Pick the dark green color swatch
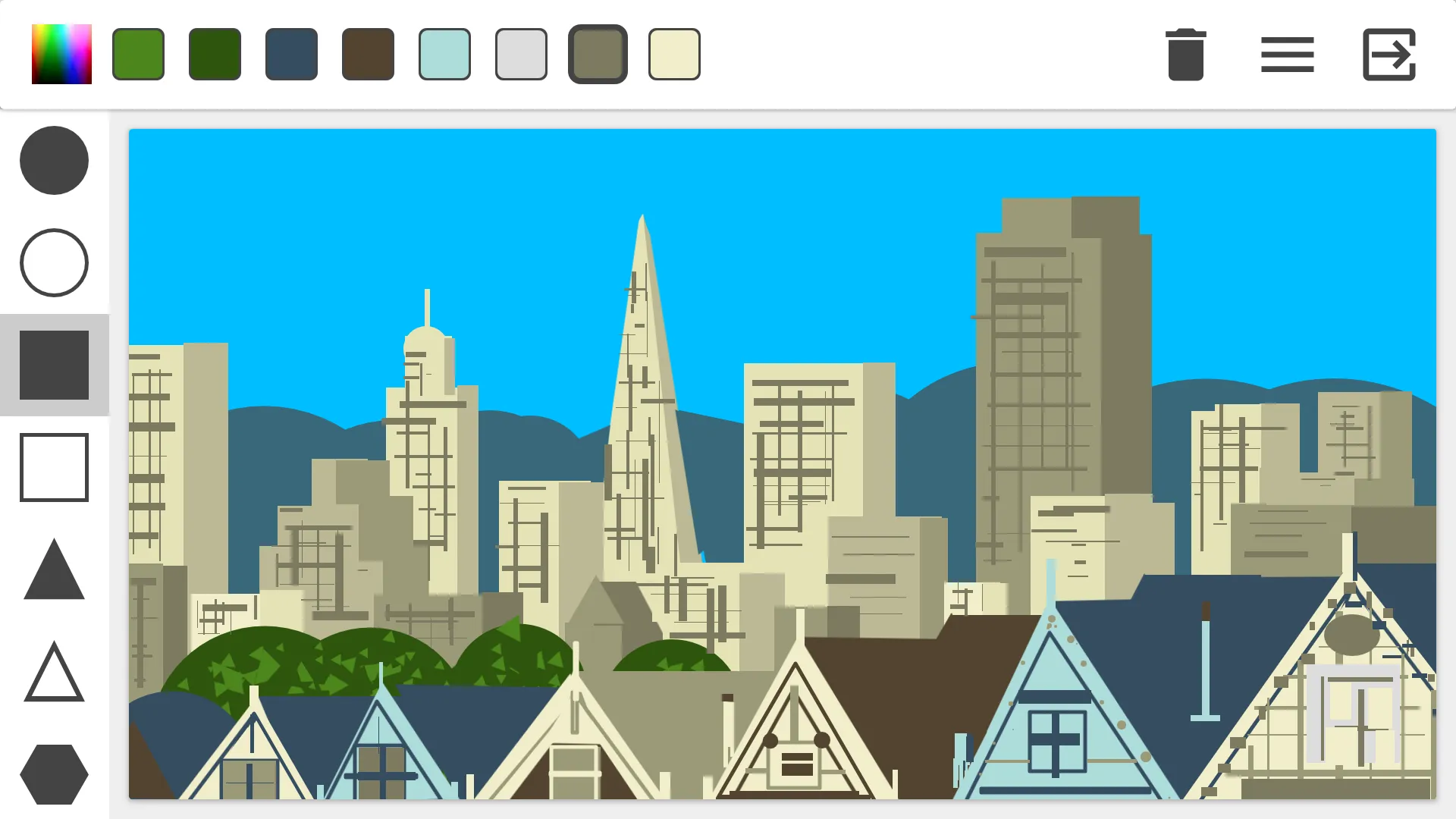1456x819 pixels. point(215,54)
